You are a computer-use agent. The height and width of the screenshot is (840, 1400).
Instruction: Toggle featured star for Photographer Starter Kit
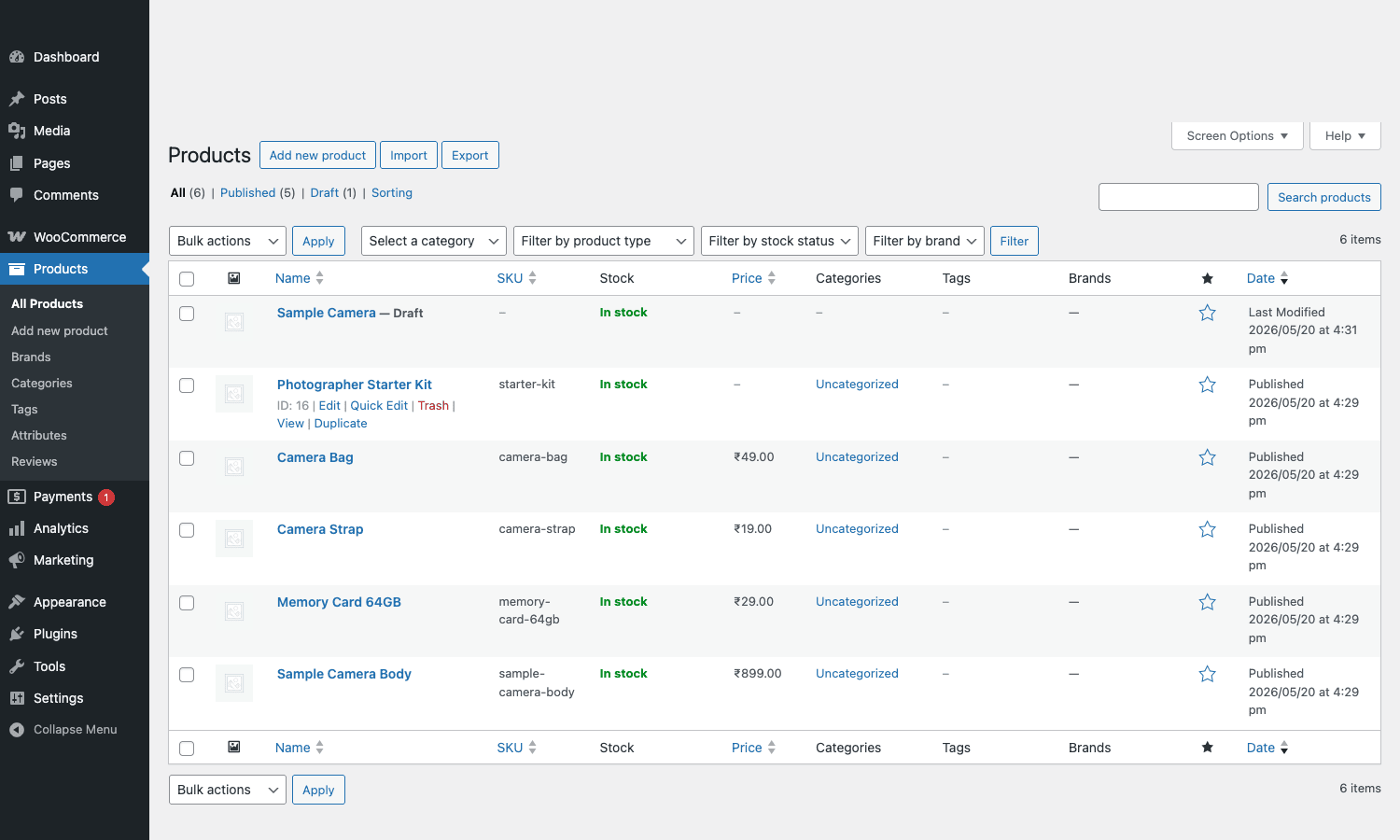[x=1208, y=385]
